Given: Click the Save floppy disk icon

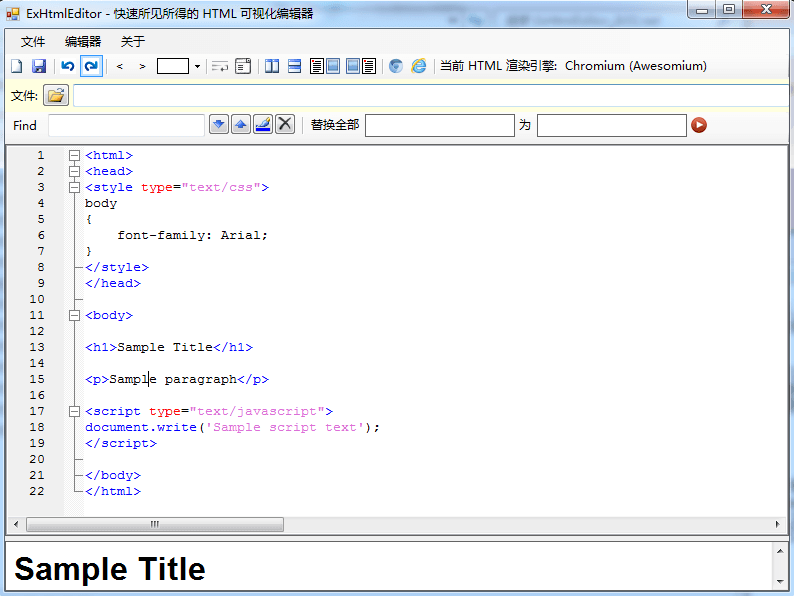Looking at the screenshot, I should [x=39, y=66].
